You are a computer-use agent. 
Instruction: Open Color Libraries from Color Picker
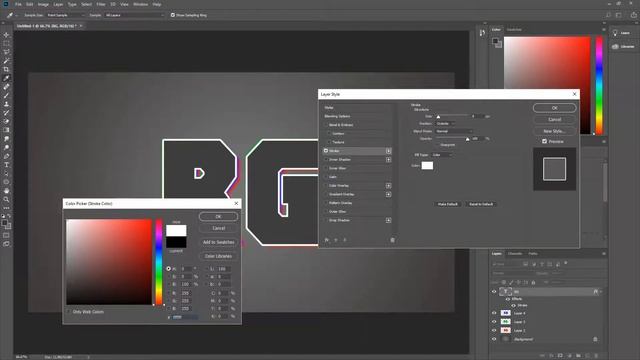pos(218,256)
